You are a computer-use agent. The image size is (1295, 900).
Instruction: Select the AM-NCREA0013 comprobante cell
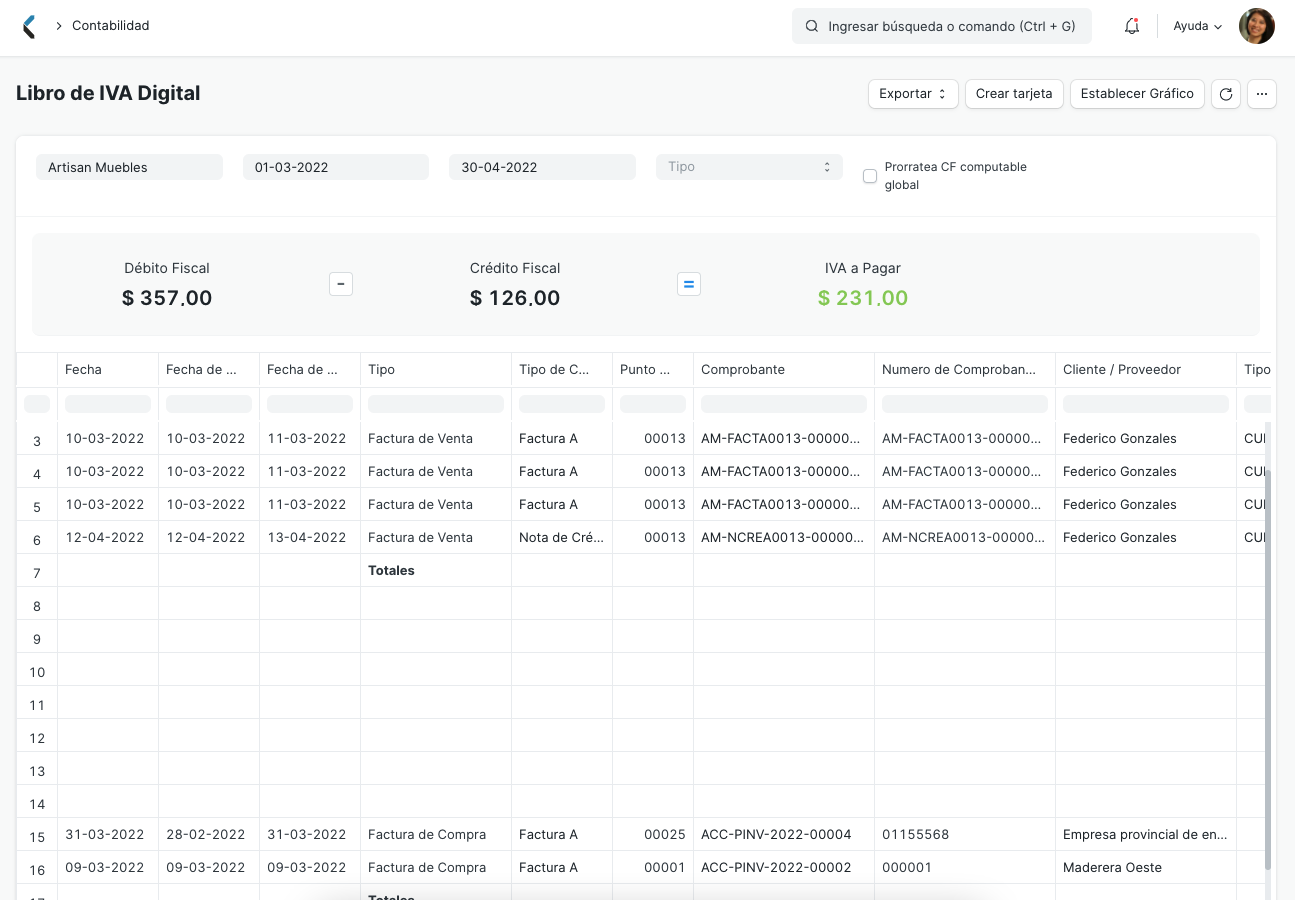click(784, 538)
